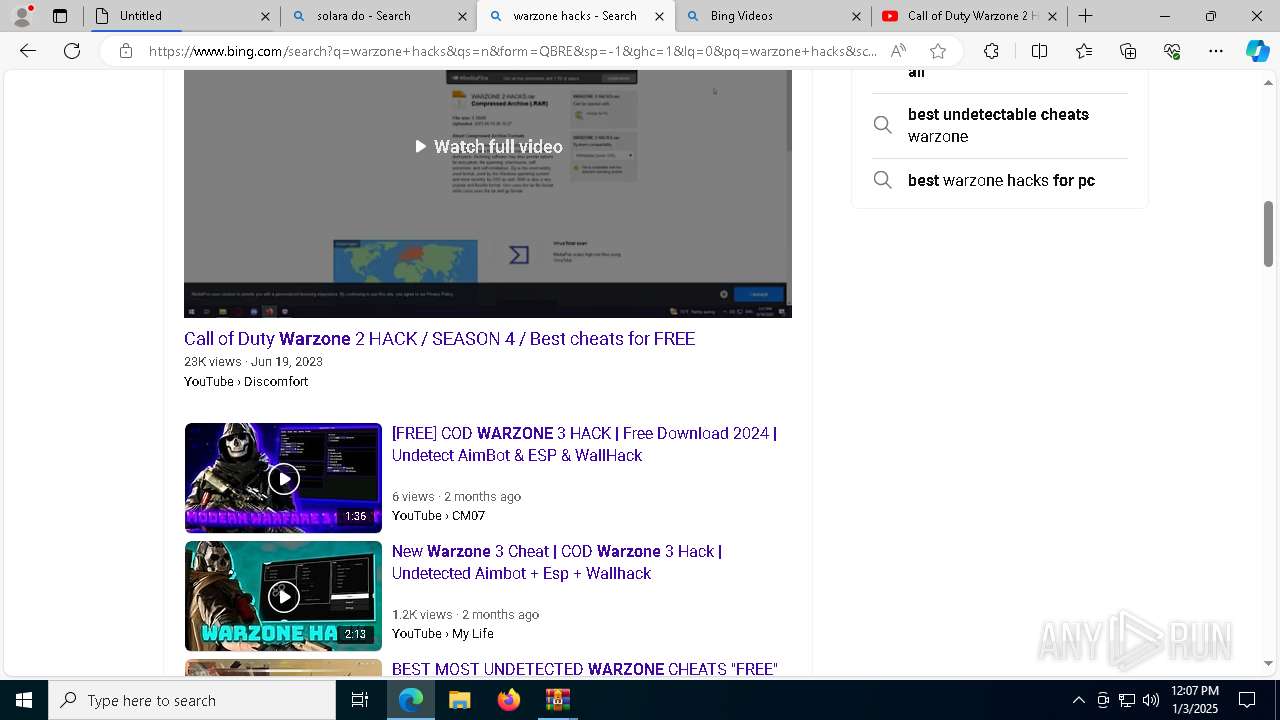Open Microsoft Edge taskbar icon
1280x720 pixels.
pyautogui.click(x=411, y=700)
